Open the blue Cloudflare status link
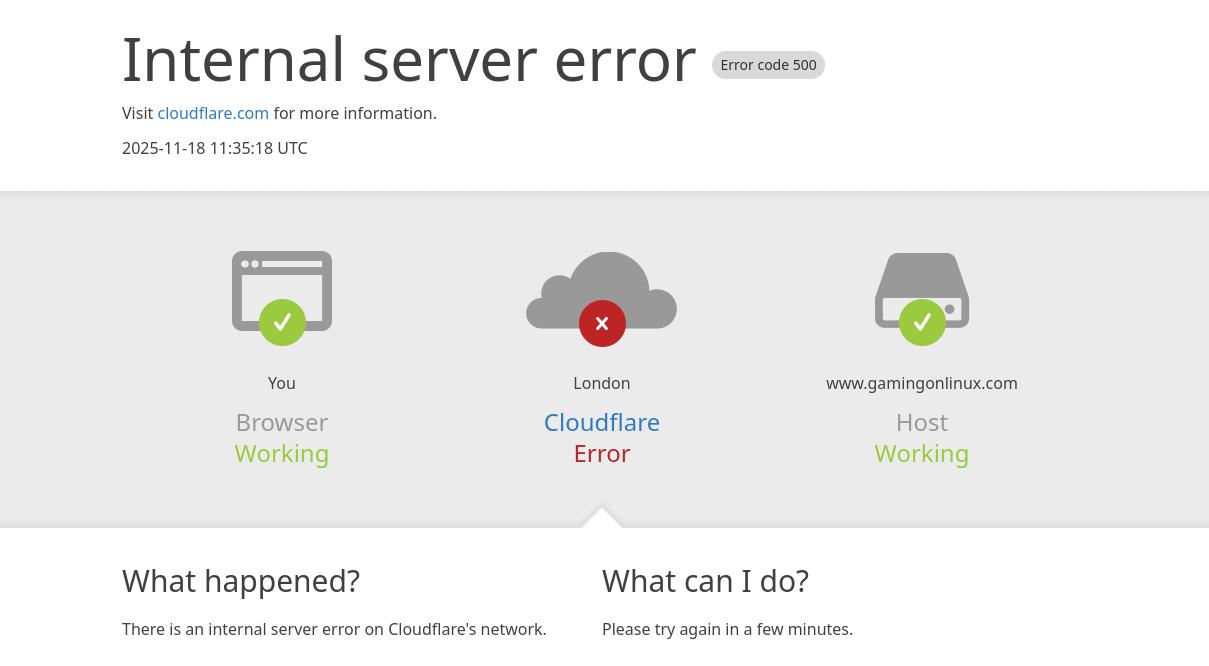 point(601,422)
